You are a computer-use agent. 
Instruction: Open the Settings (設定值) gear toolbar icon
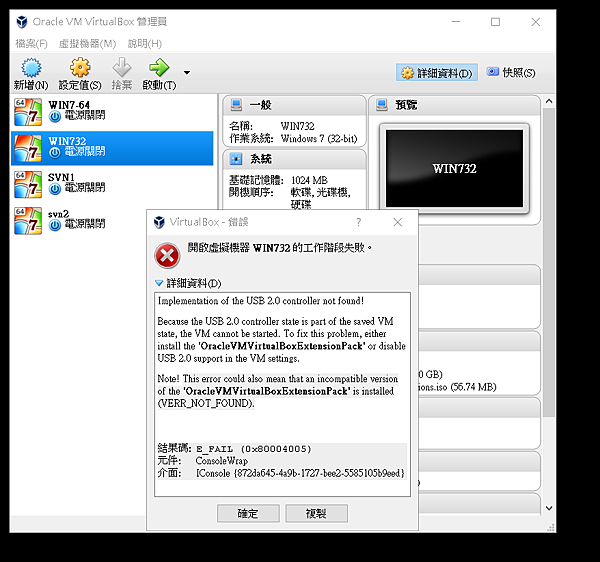80,68
